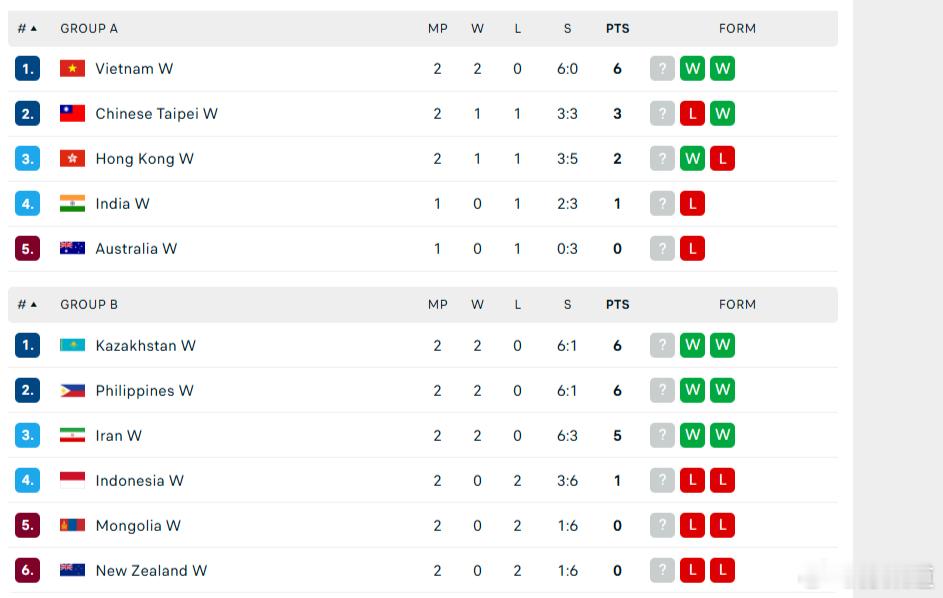Click the Chinese Taipei flag icon
This screenshot has height=598, width=943.
coord(72,114)
